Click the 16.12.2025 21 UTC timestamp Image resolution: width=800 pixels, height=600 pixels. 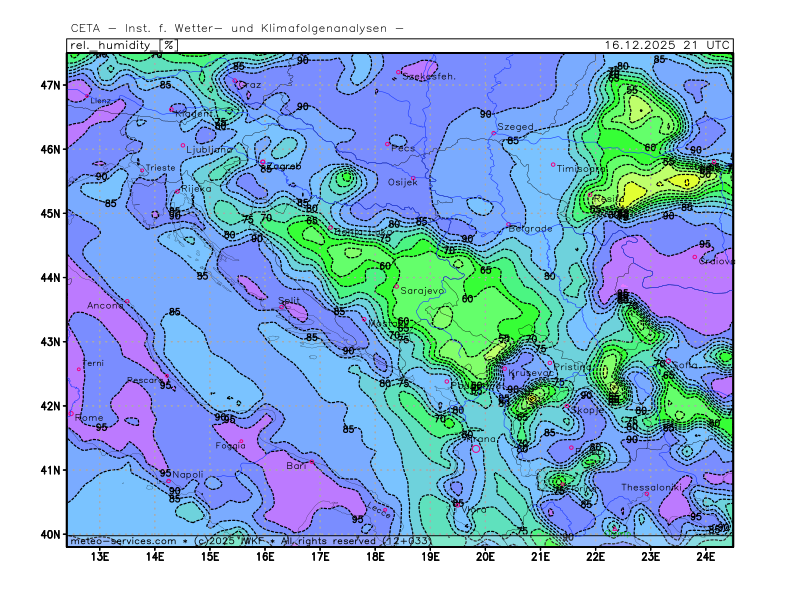click(x=667, y=44)
